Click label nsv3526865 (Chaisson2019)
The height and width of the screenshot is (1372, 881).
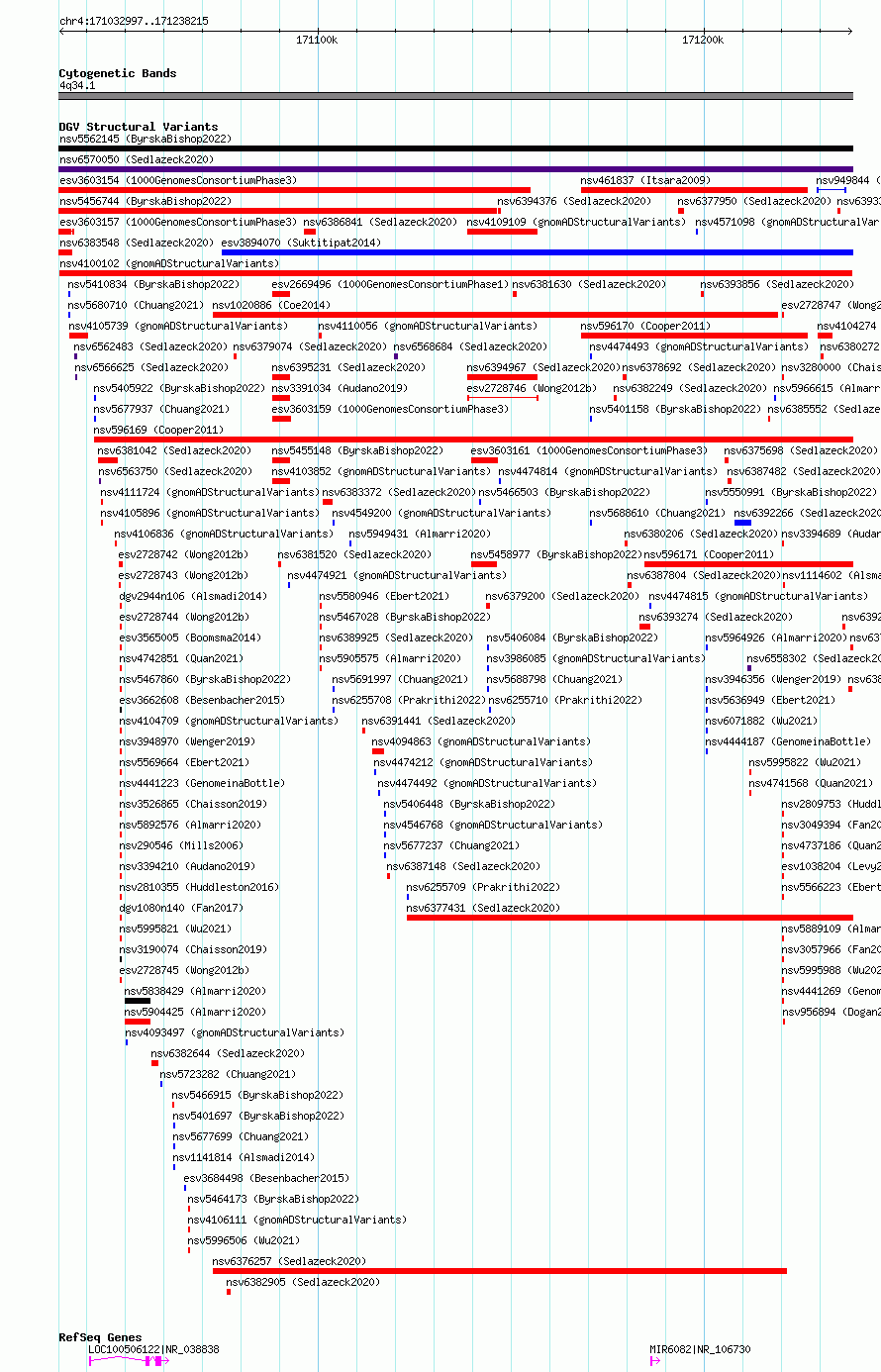coord(193,804)
